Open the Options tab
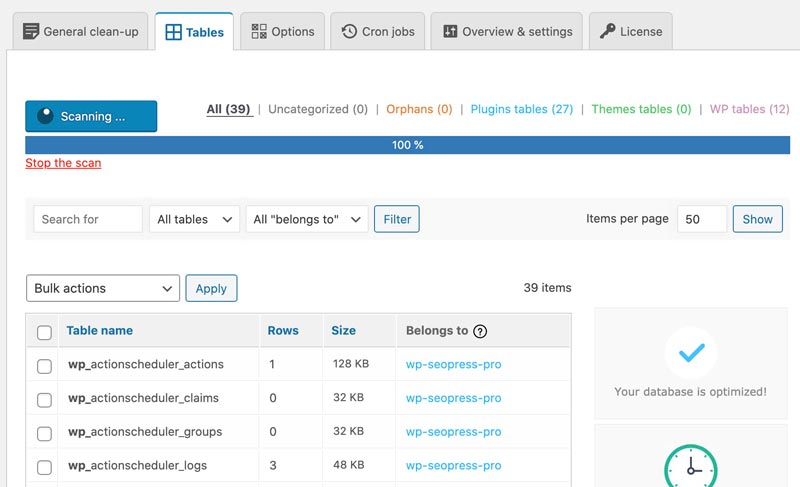Image resolution: width=800 pixels, height=487 pixels. point(282,32)
